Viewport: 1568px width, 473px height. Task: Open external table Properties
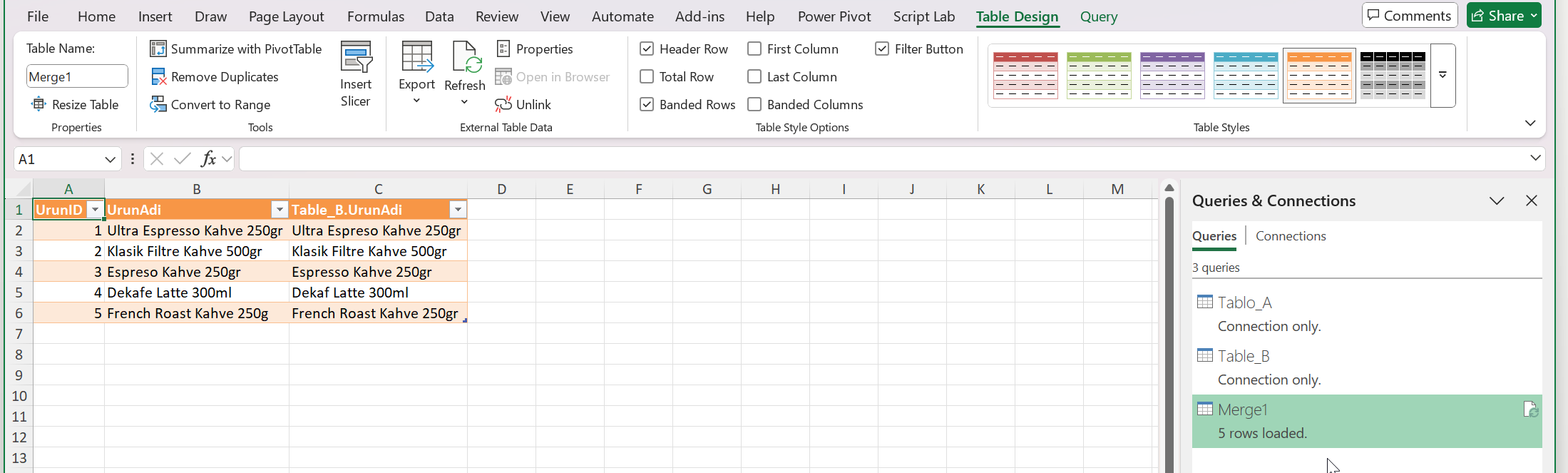(535, 49)
